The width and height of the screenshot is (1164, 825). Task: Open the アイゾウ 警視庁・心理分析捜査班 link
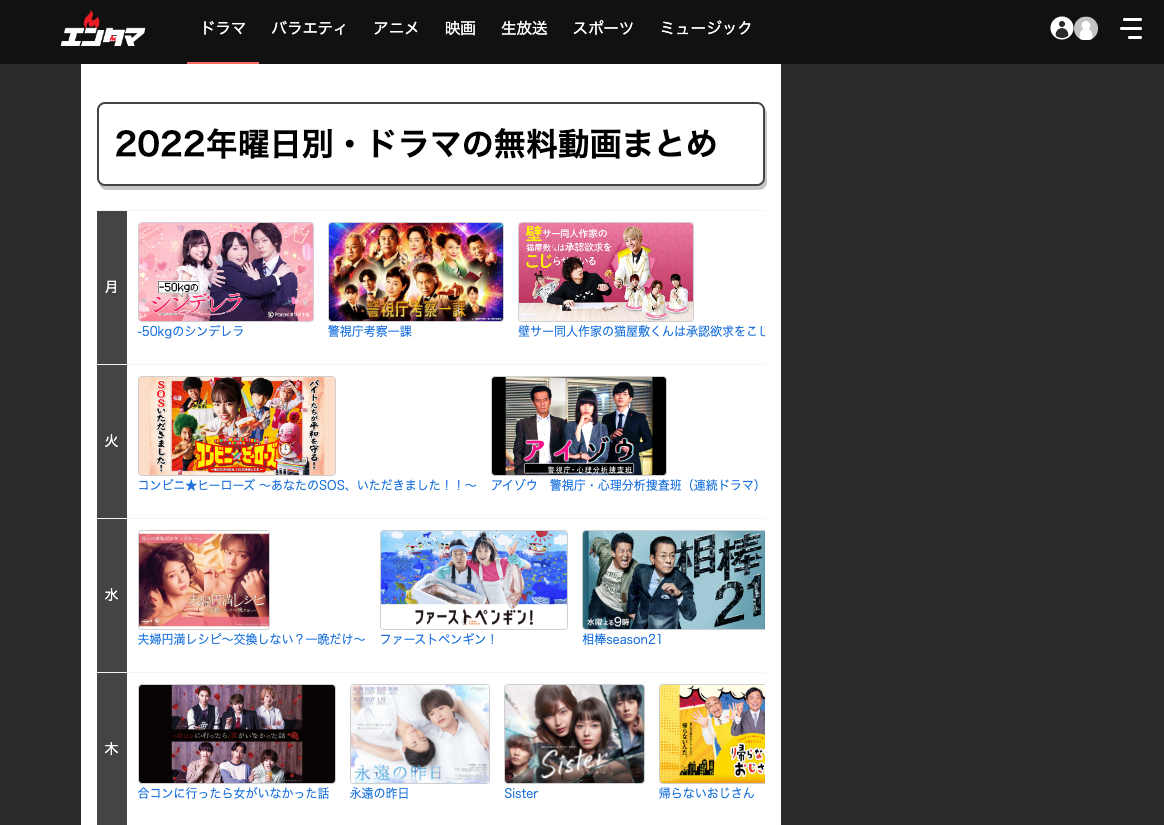(x=627, y=485)
